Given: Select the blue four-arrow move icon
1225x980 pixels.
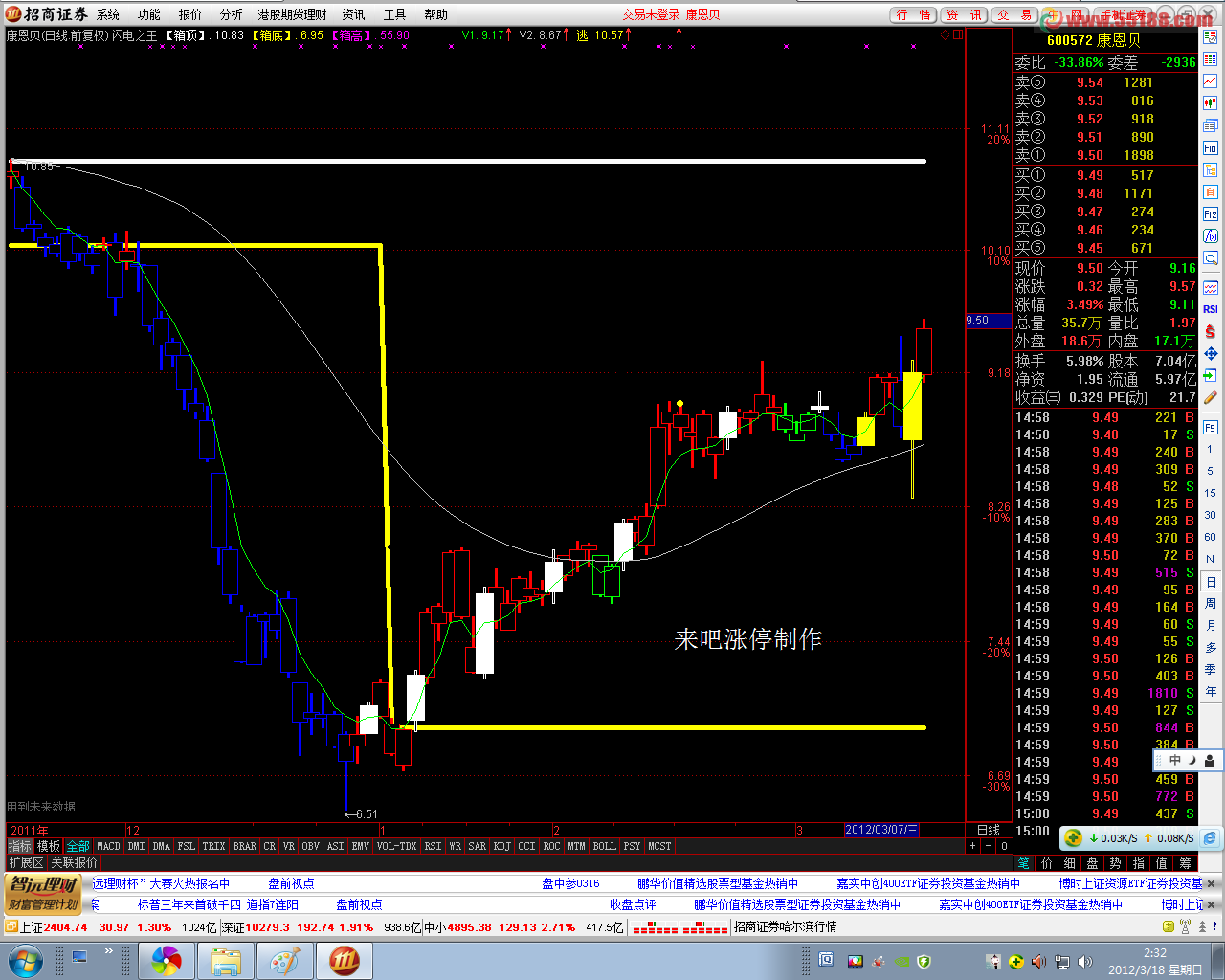Looking at the screenshot, I should (1211, 353).
